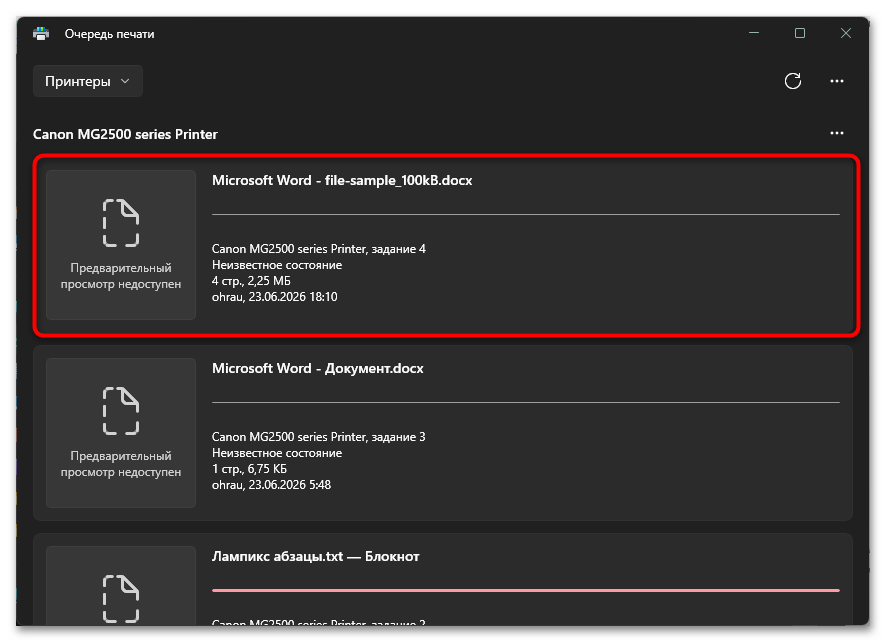Click the 'задание 4' job detail line
This screenshot has width=886, height=642.
(x=319, y=249)
